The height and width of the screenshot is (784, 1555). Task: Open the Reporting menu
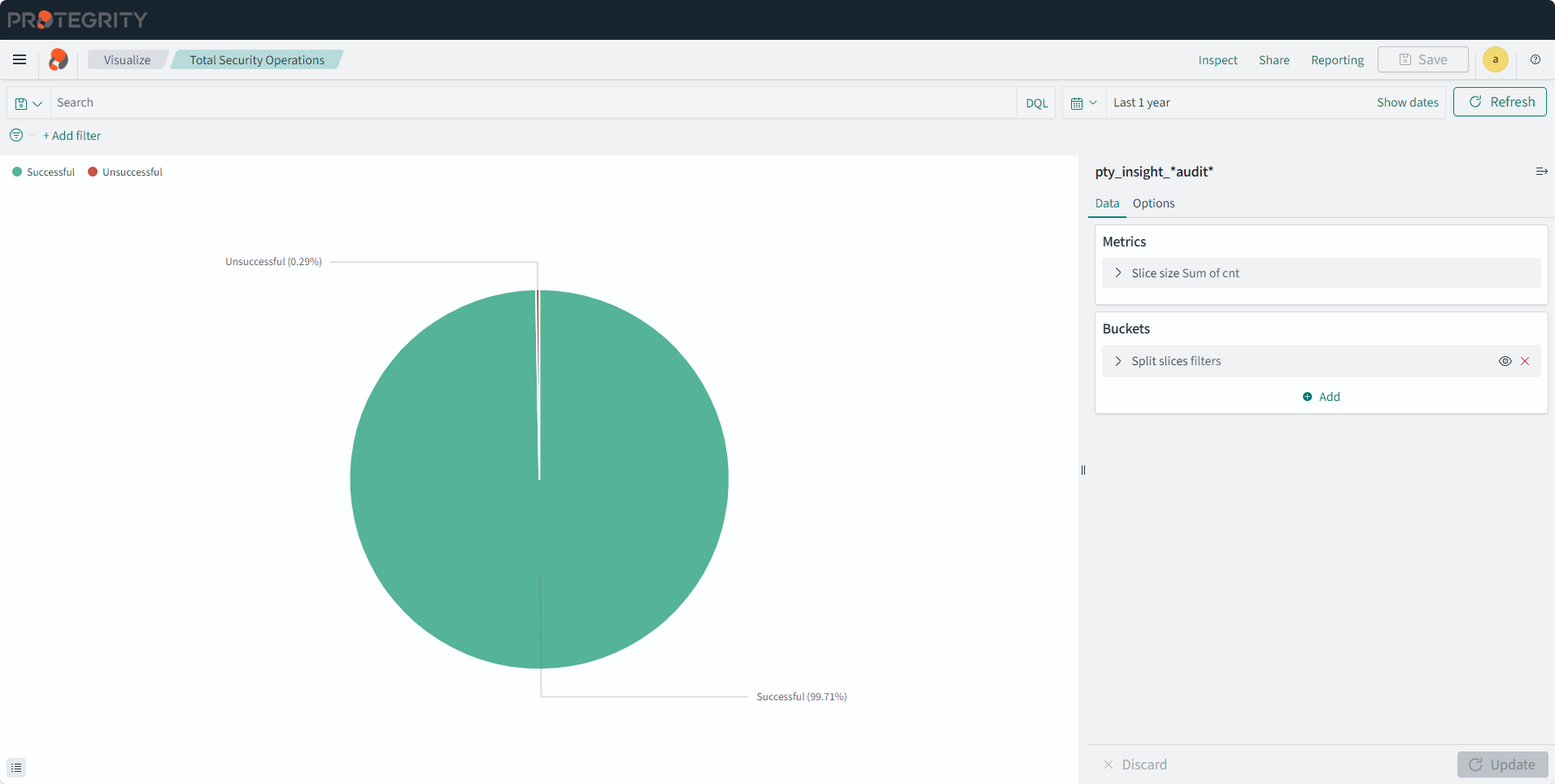tap(1337, 60)
